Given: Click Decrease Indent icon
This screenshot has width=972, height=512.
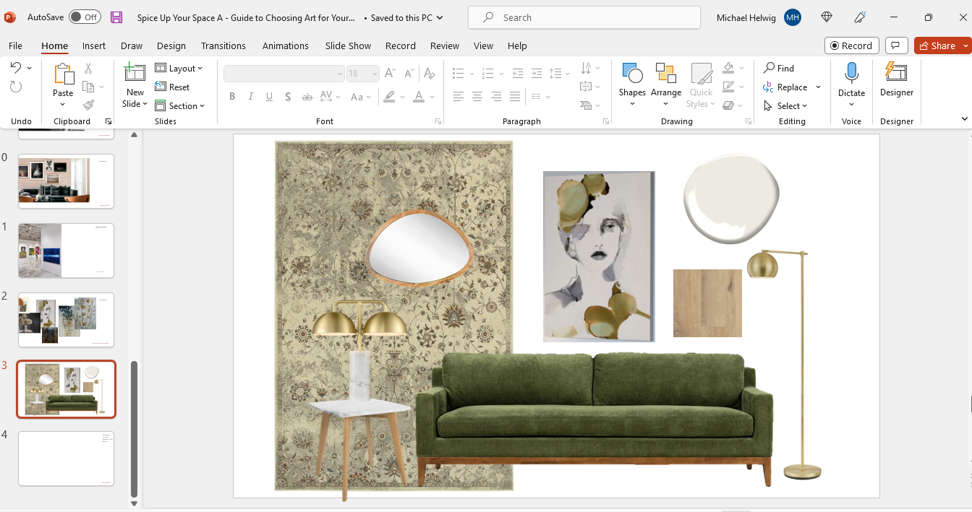Looking at the screenshot, I should click(518, 74).
